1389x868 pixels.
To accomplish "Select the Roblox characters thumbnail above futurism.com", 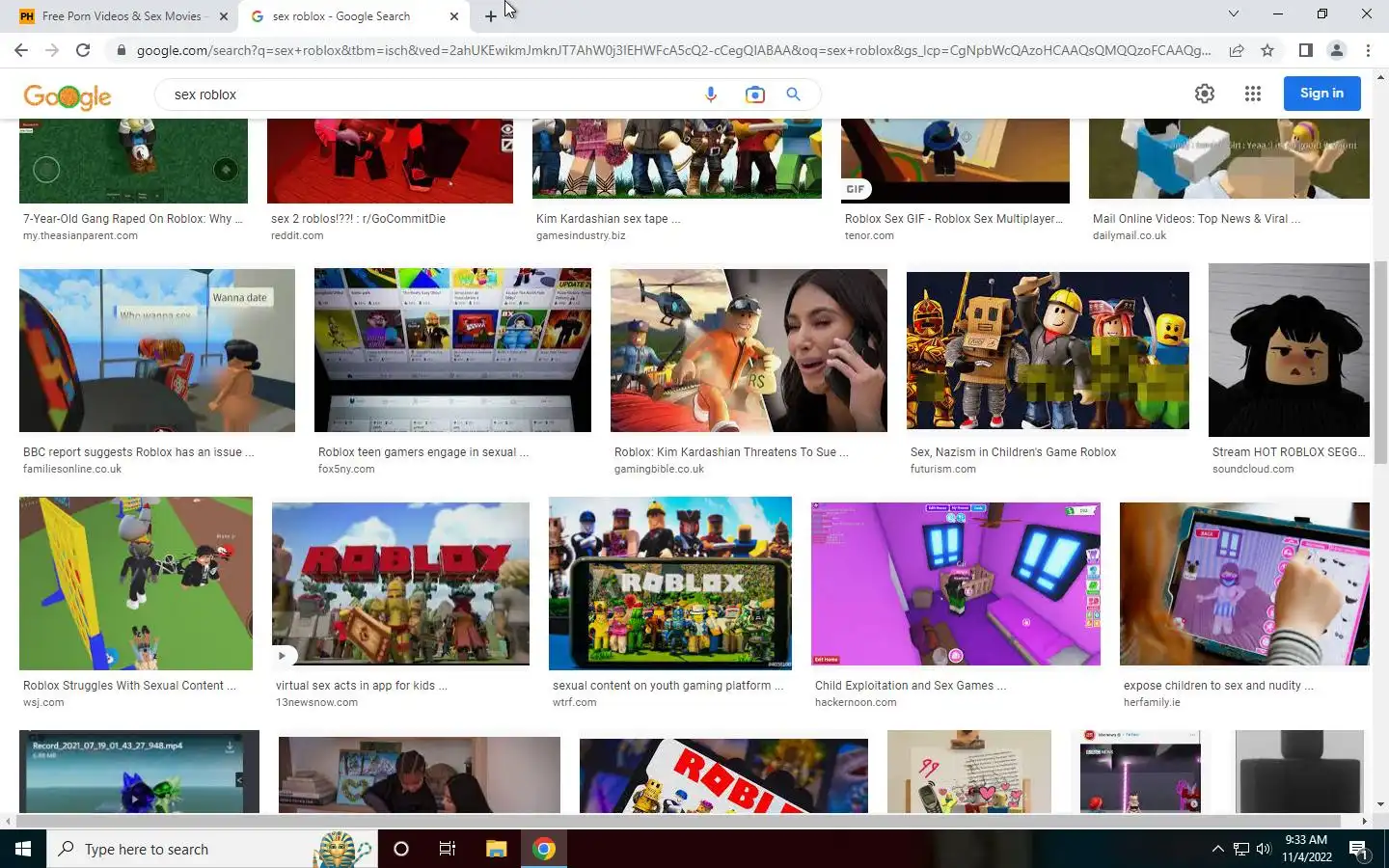I will pyautogui.click(x=1048, y=350).
